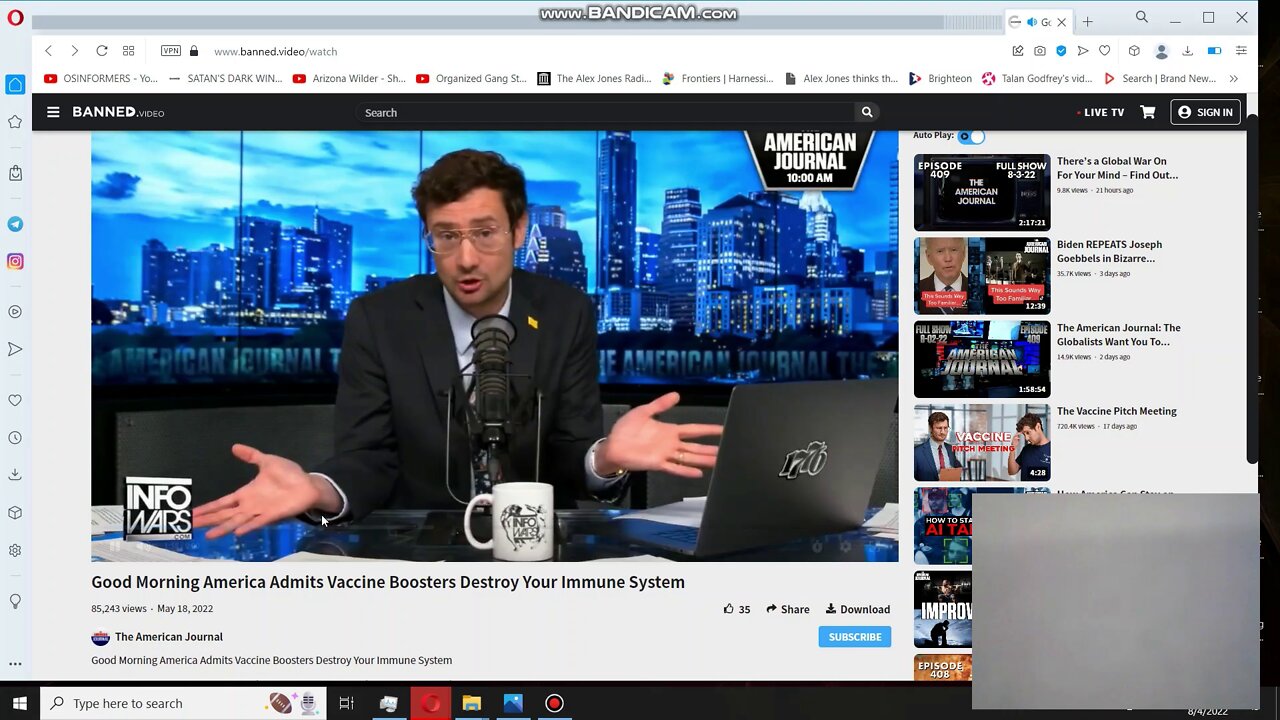Open the LIVE TV link
The height and width of the screenshot is (720, 1280).
[x=1100, y=112]
